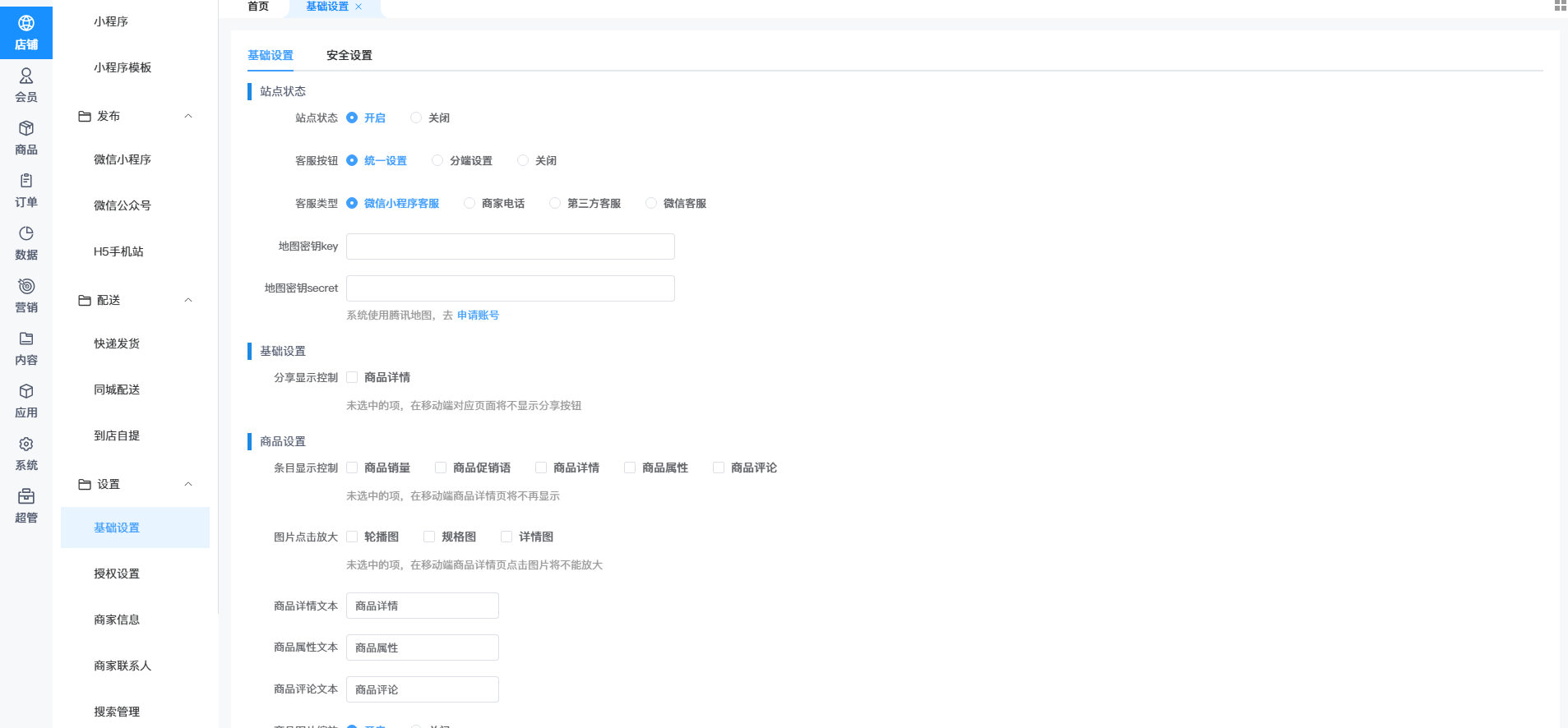Viewport: 1568px width, 728px height.
Task: Edit the 商品属性文本 field
Action: coord(423,647)
